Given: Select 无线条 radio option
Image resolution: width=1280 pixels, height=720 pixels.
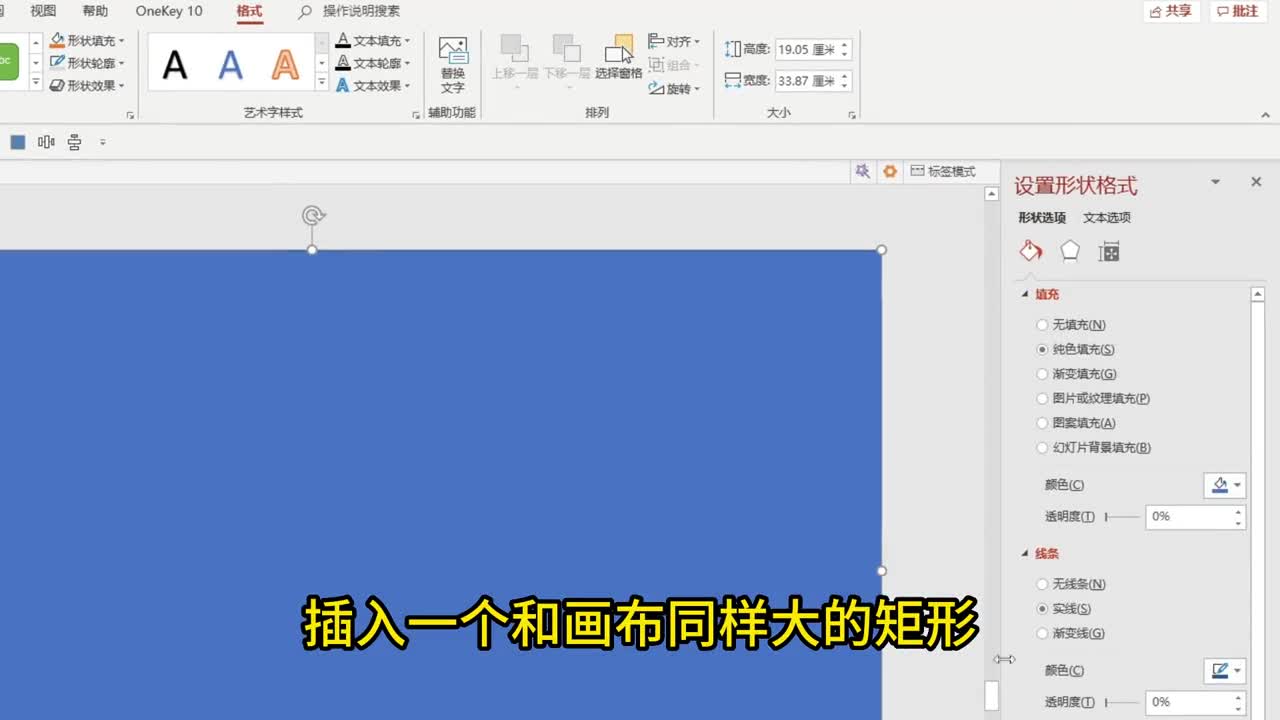Looking at the screenshot, I should 1043,584.
